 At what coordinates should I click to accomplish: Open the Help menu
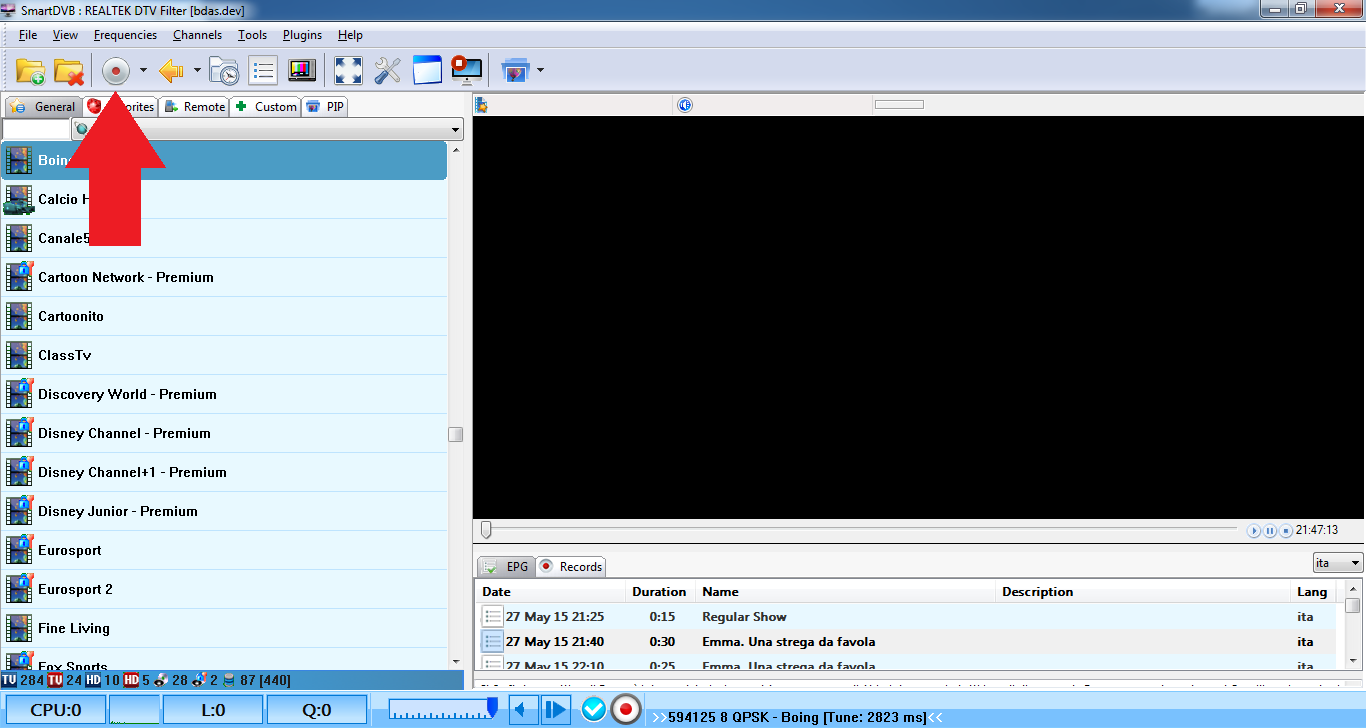350,35
